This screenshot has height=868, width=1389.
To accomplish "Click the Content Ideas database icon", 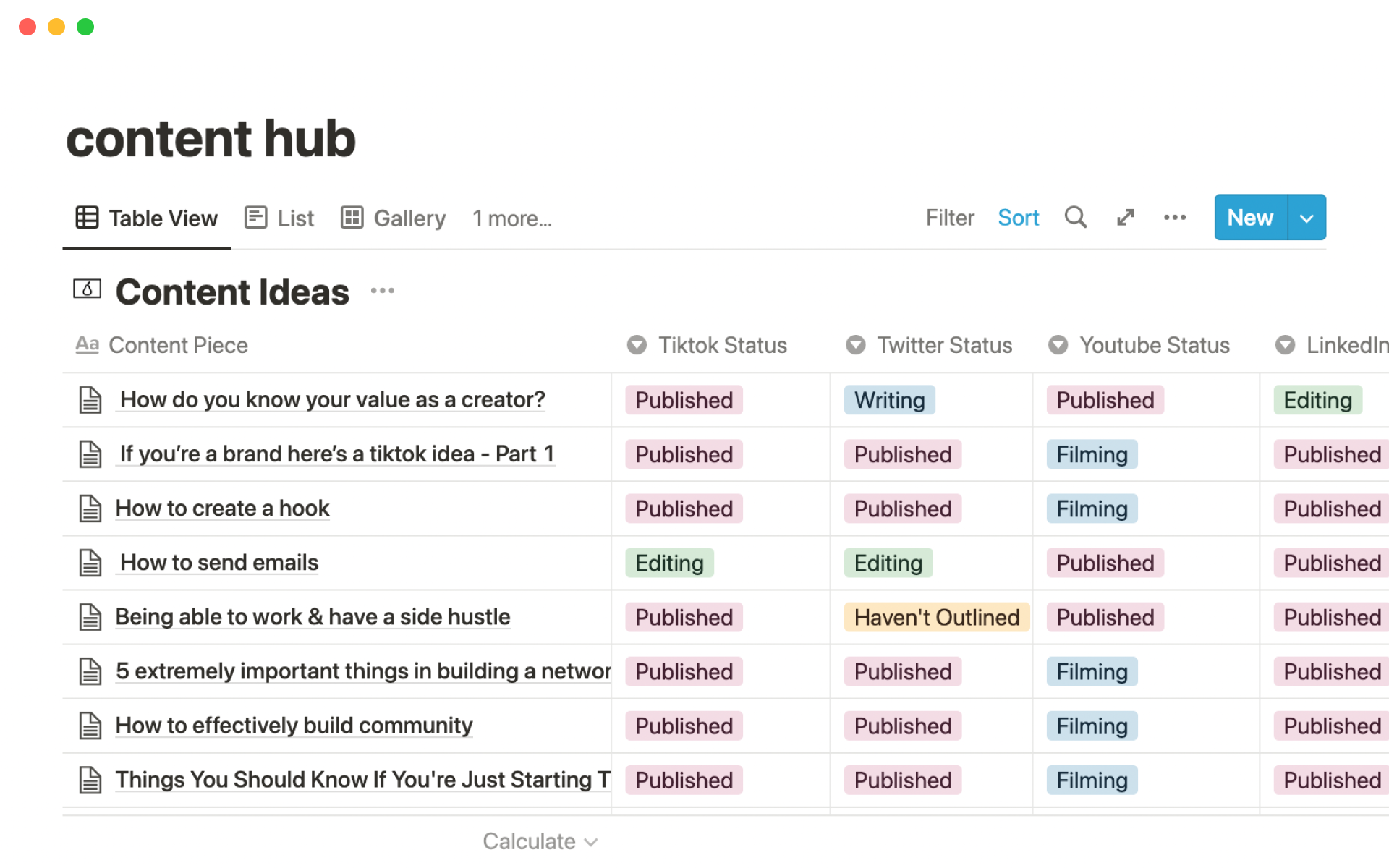I will (87, 290).
